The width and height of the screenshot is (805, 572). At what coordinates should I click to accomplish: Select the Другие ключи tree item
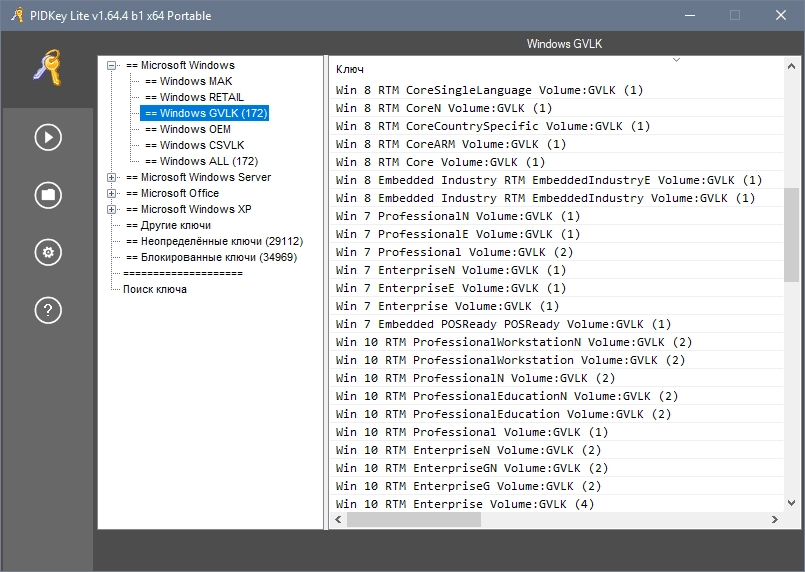coord(168,225)
